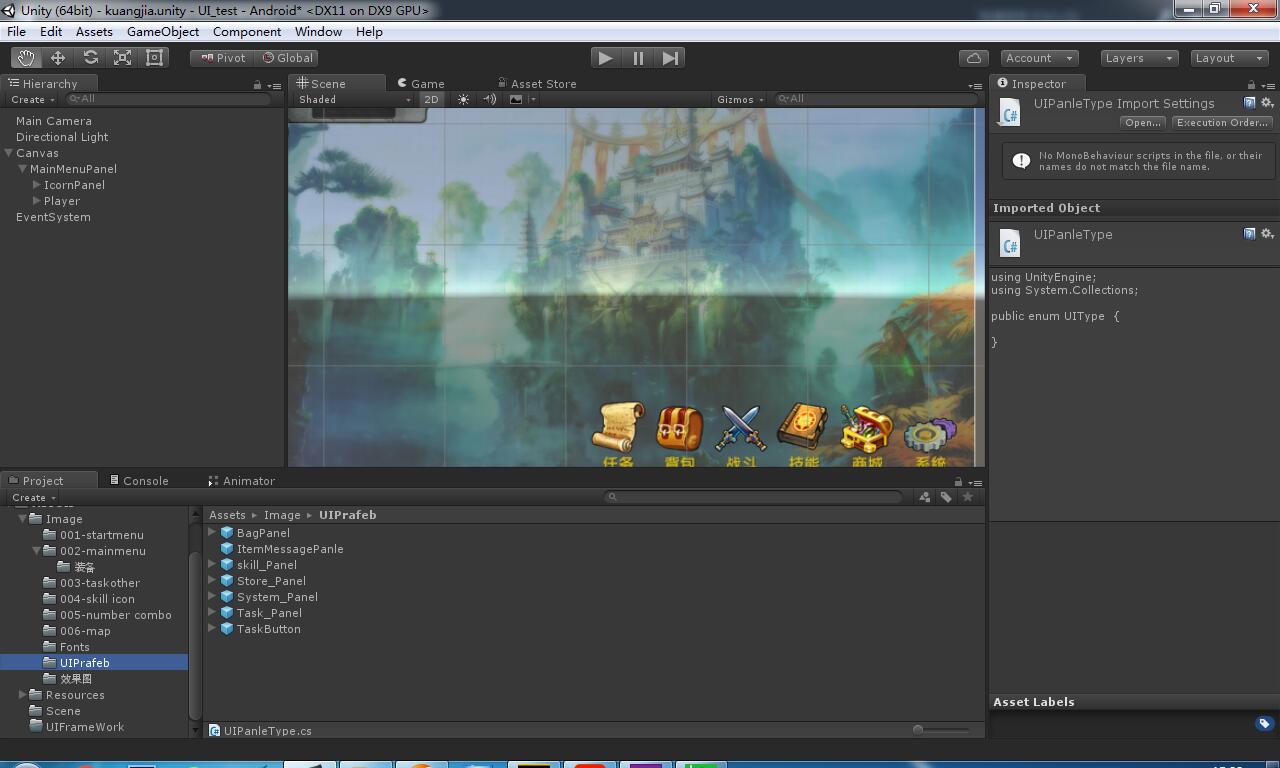
Task: Select the Rect Transform tool
Action: coord(154,58)
